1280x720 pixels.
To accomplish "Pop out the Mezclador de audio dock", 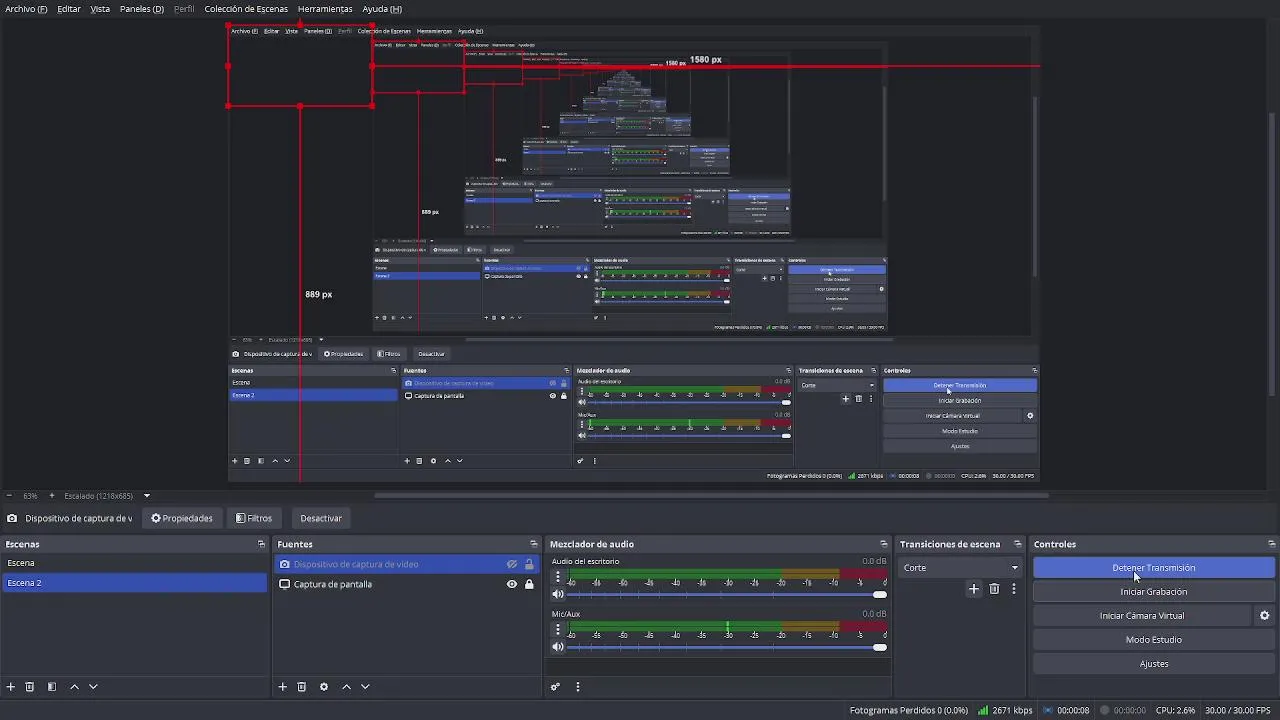I will pos(884,544).
